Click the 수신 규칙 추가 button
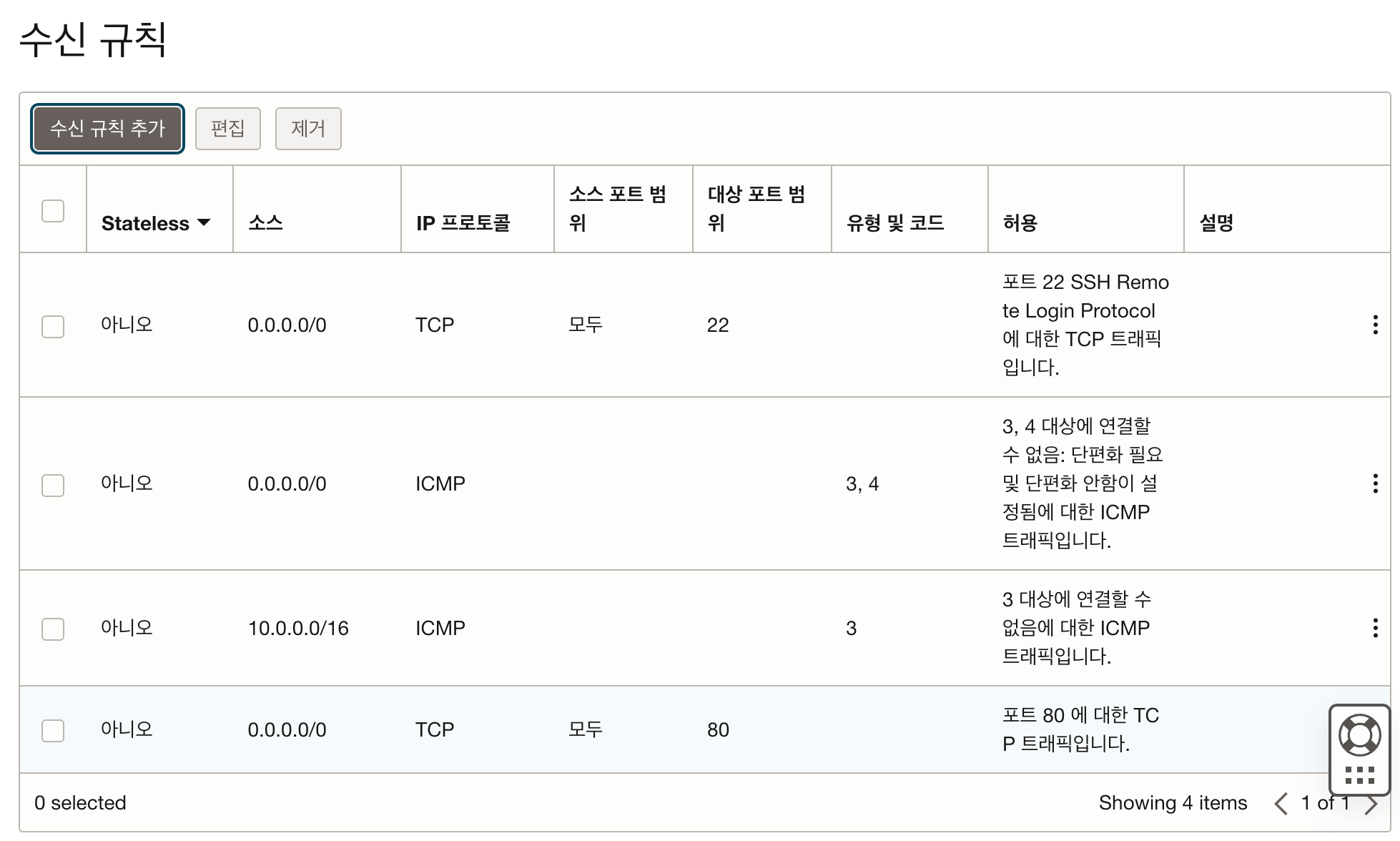Screen dimensions: 1400x841 click(x=107, y=129)
